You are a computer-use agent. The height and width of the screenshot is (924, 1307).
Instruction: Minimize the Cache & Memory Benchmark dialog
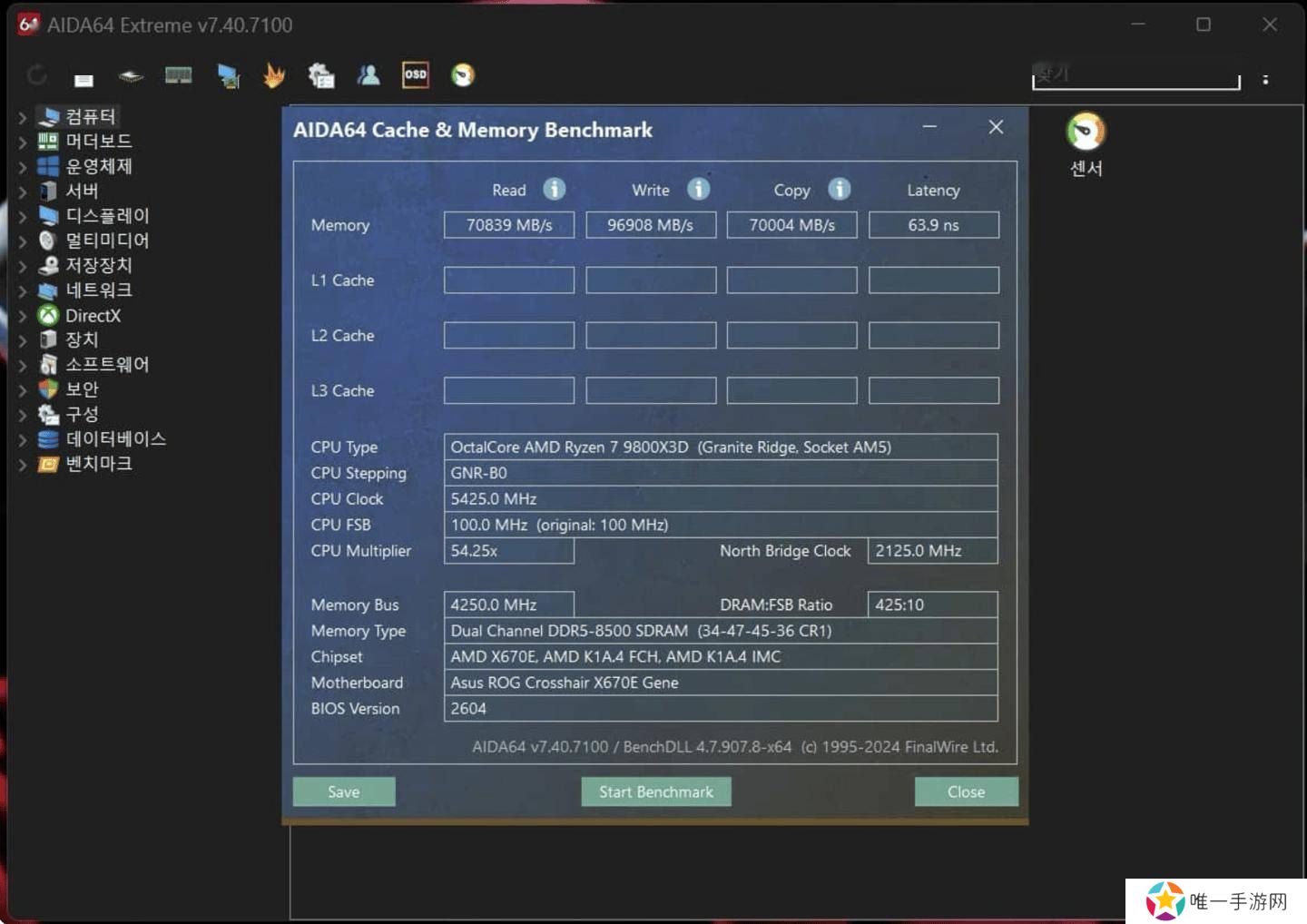[930, 127]
